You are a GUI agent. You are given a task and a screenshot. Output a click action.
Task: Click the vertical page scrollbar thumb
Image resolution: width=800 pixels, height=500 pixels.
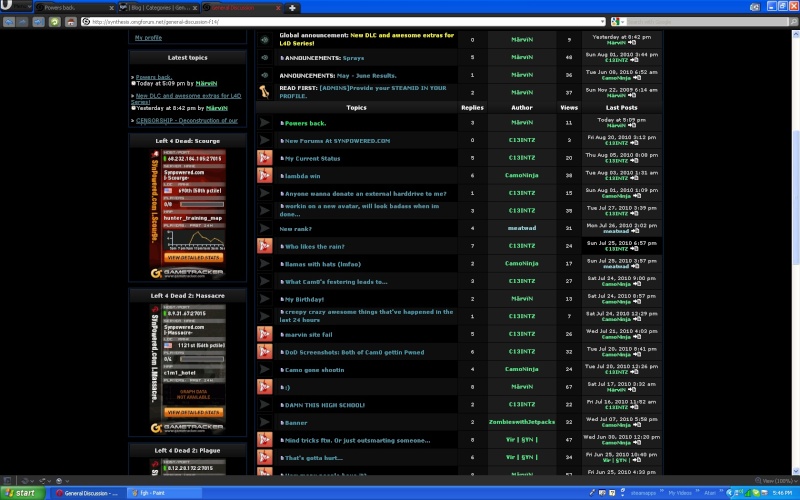(795, 196)
